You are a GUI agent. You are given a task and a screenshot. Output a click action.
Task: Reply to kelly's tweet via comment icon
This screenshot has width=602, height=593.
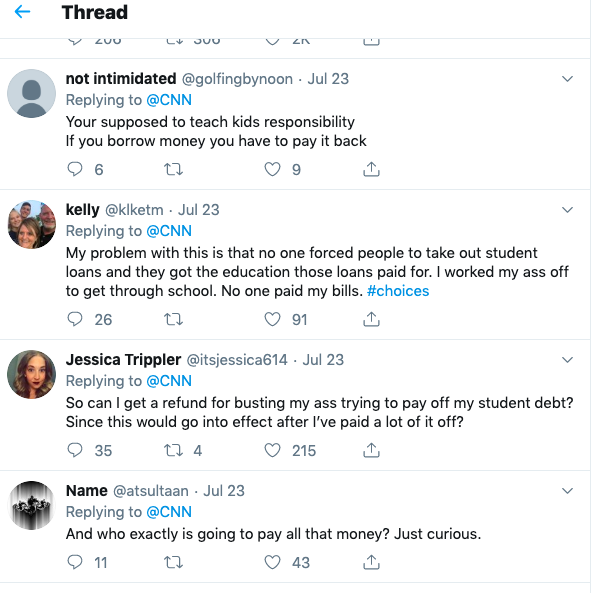[x=74, y=320]
